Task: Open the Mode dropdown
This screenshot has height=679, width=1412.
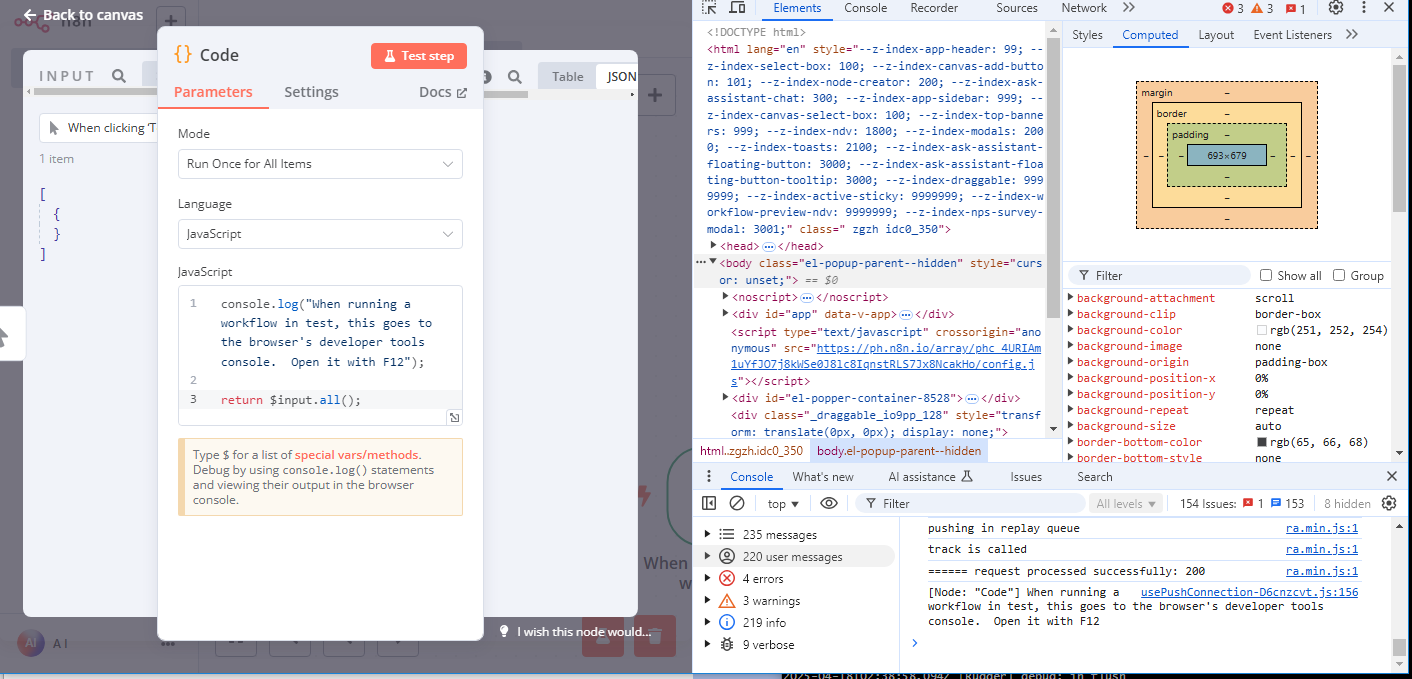Action: tap(320, 164)
